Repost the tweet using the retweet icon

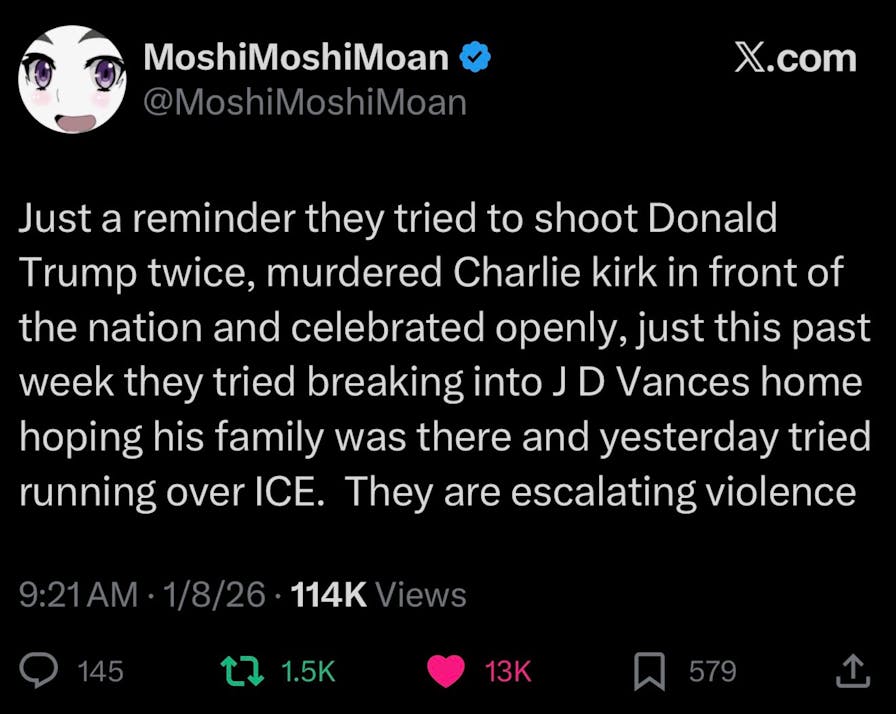[x=244, y=670]
